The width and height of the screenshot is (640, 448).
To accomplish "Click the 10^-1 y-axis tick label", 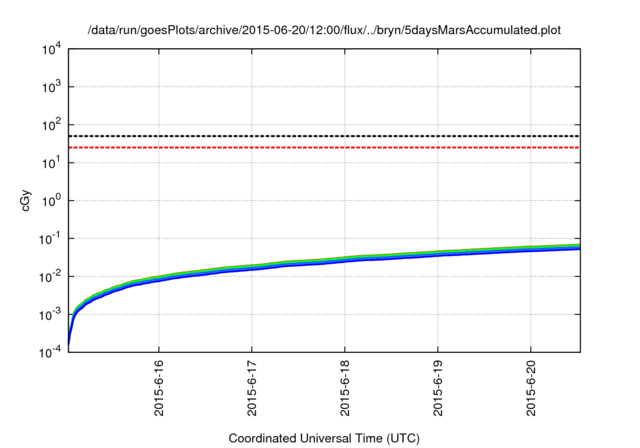I will [x=49, y=239].
